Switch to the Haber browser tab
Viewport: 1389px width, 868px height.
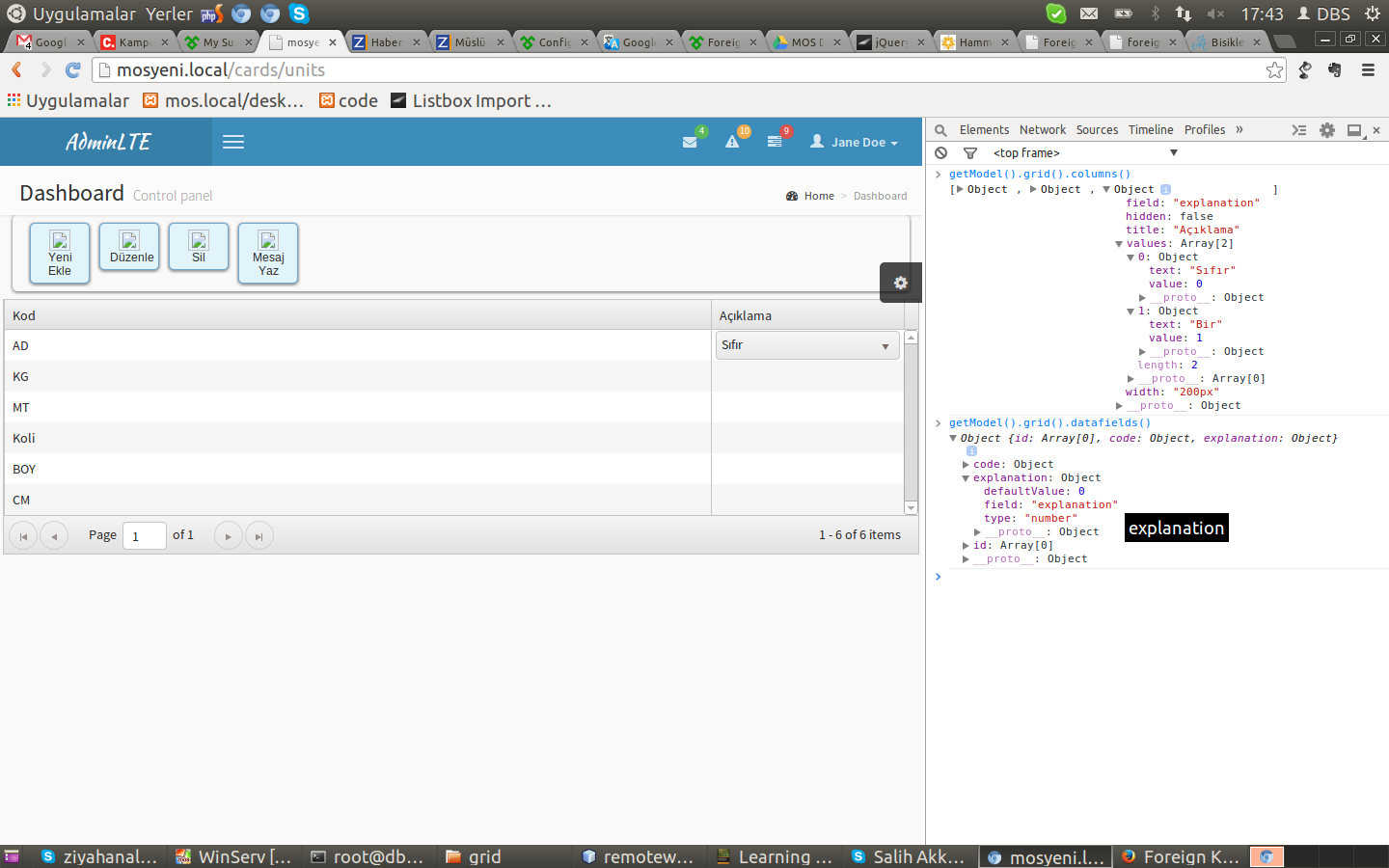(x=386, y=42)
